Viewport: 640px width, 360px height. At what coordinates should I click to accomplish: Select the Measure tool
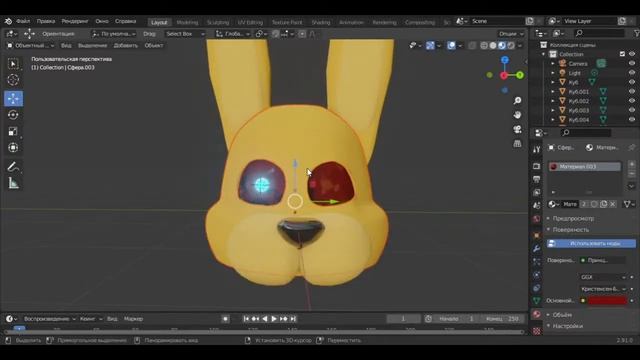13,183
